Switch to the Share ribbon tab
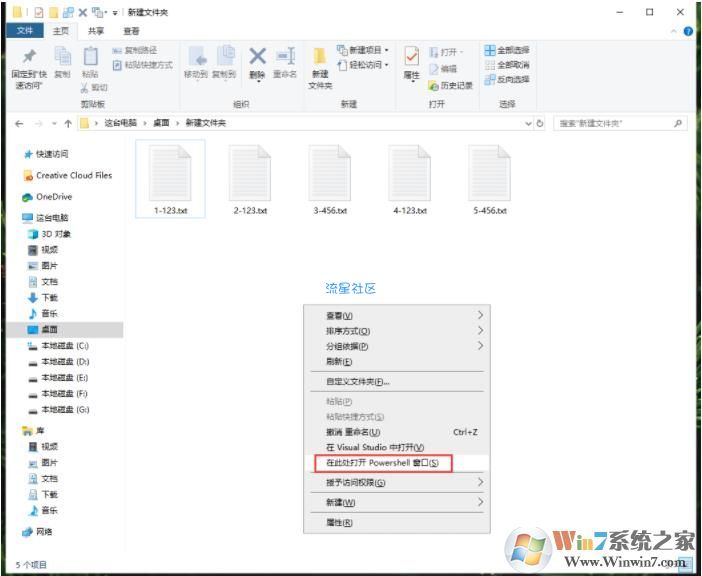 point(96,31)
